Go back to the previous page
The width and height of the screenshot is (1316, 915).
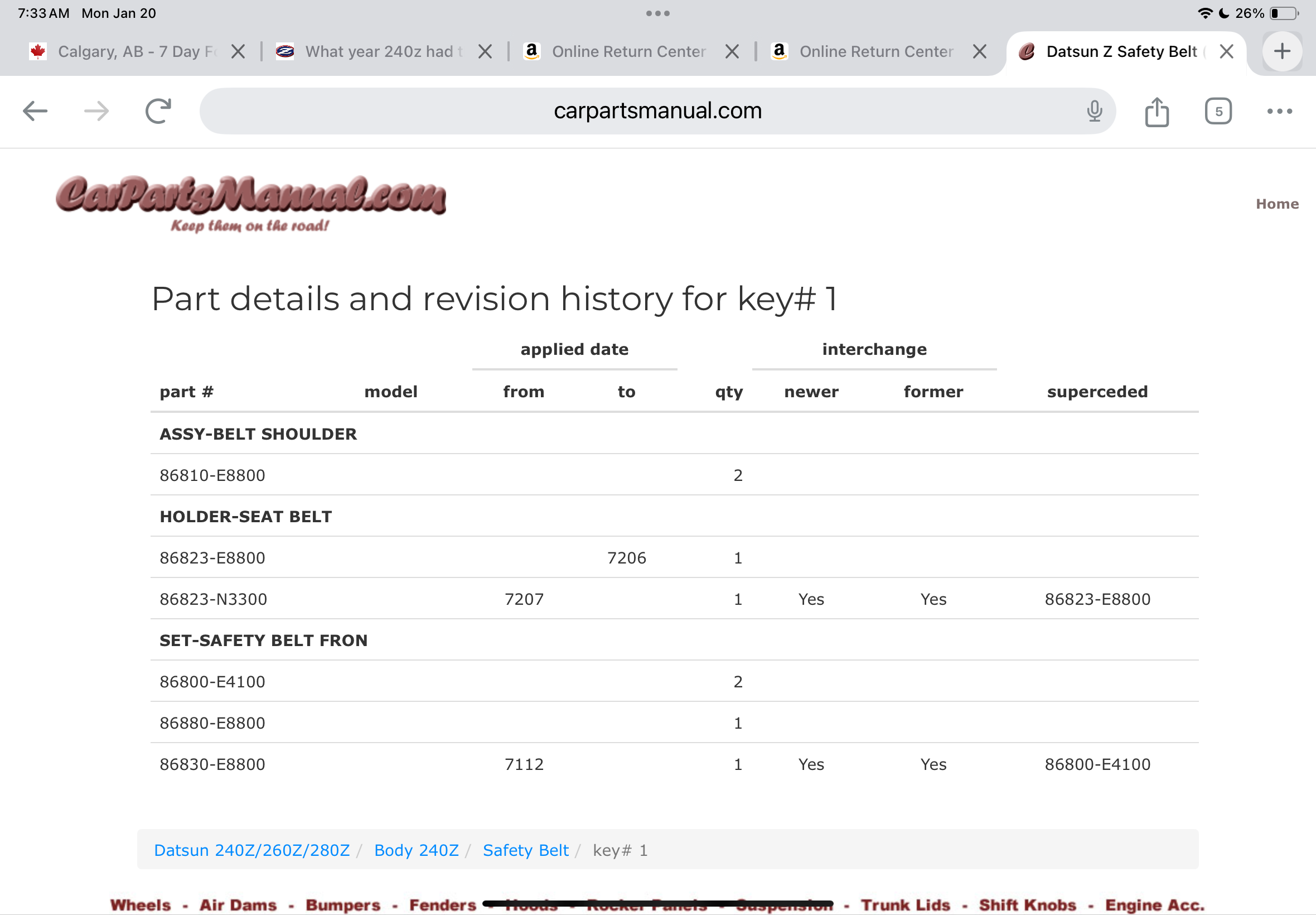(x=35, y=111)
